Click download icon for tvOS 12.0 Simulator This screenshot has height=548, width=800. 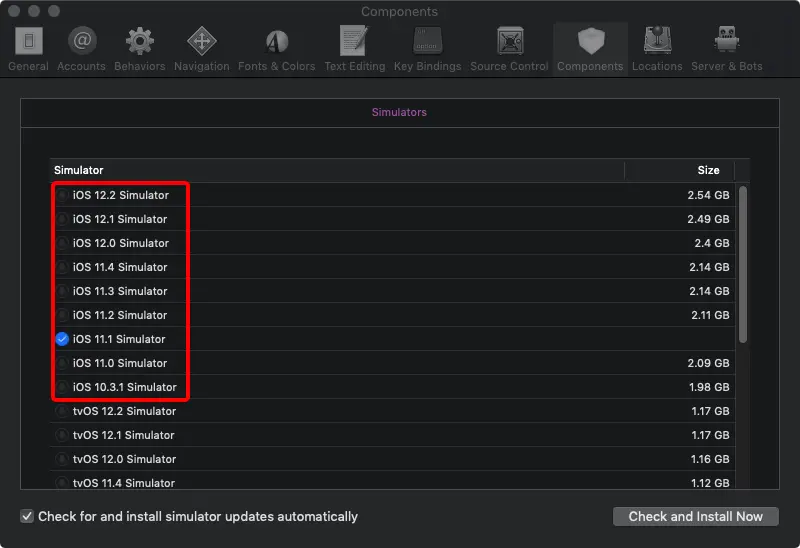pos(62,459)
